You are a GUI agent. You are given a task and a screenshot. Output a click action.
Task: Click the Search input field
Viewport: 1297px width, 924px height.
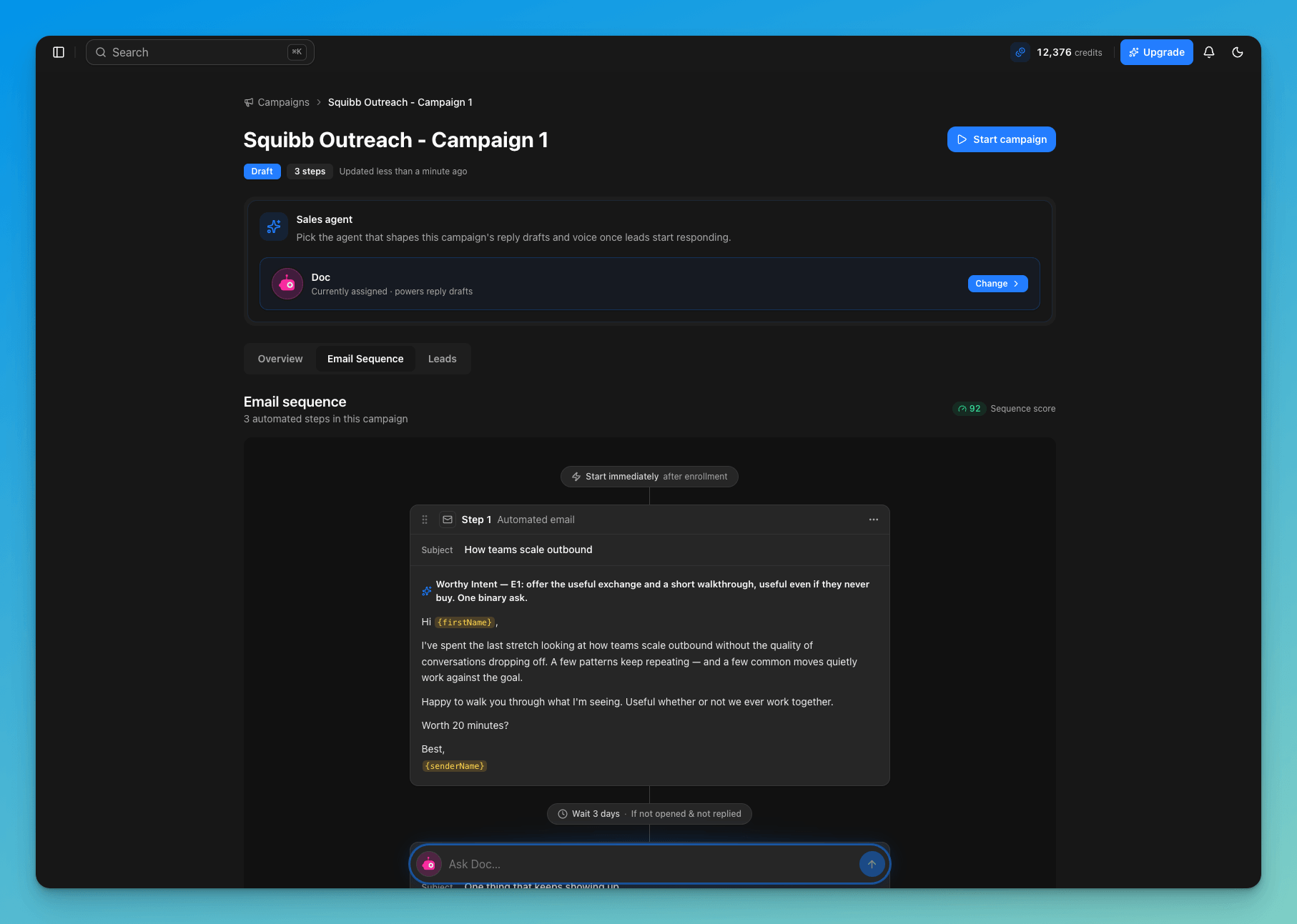pos(200,52)
